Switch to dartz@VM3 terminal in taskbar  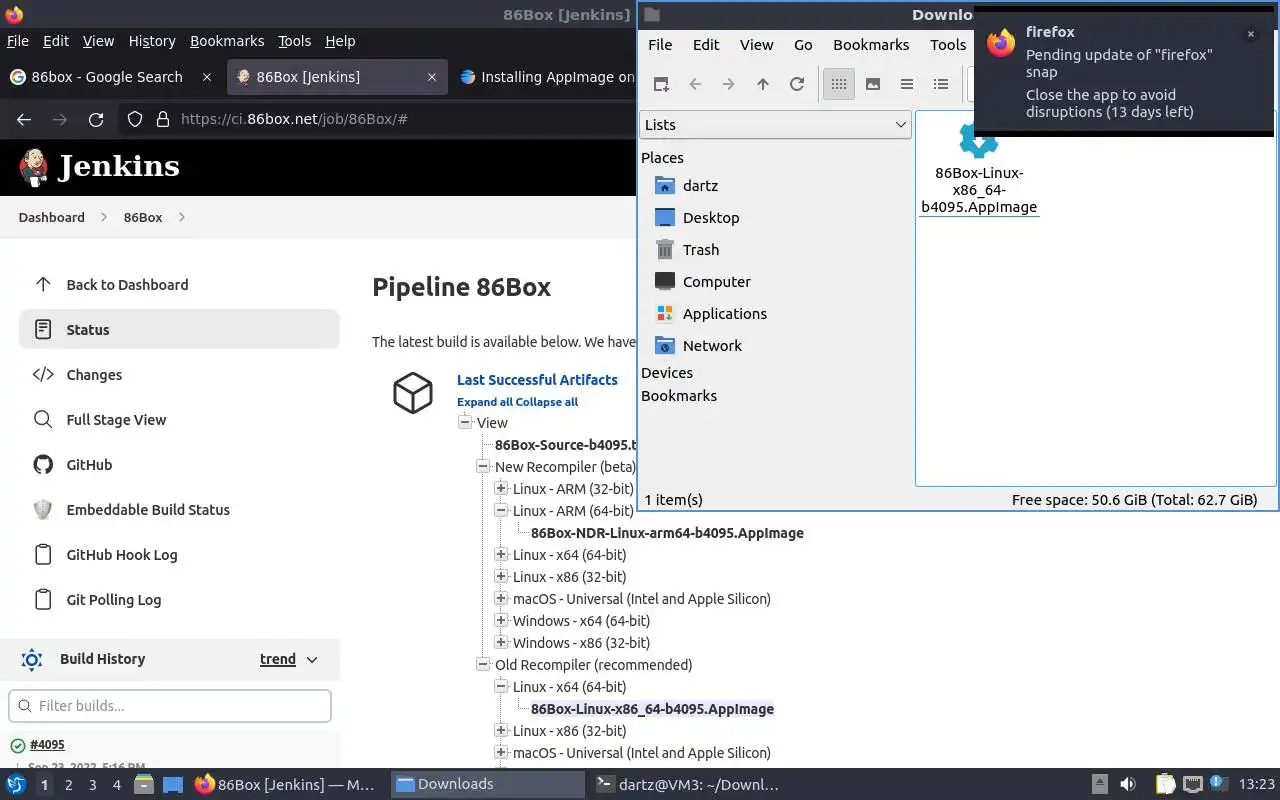[688, 785]
